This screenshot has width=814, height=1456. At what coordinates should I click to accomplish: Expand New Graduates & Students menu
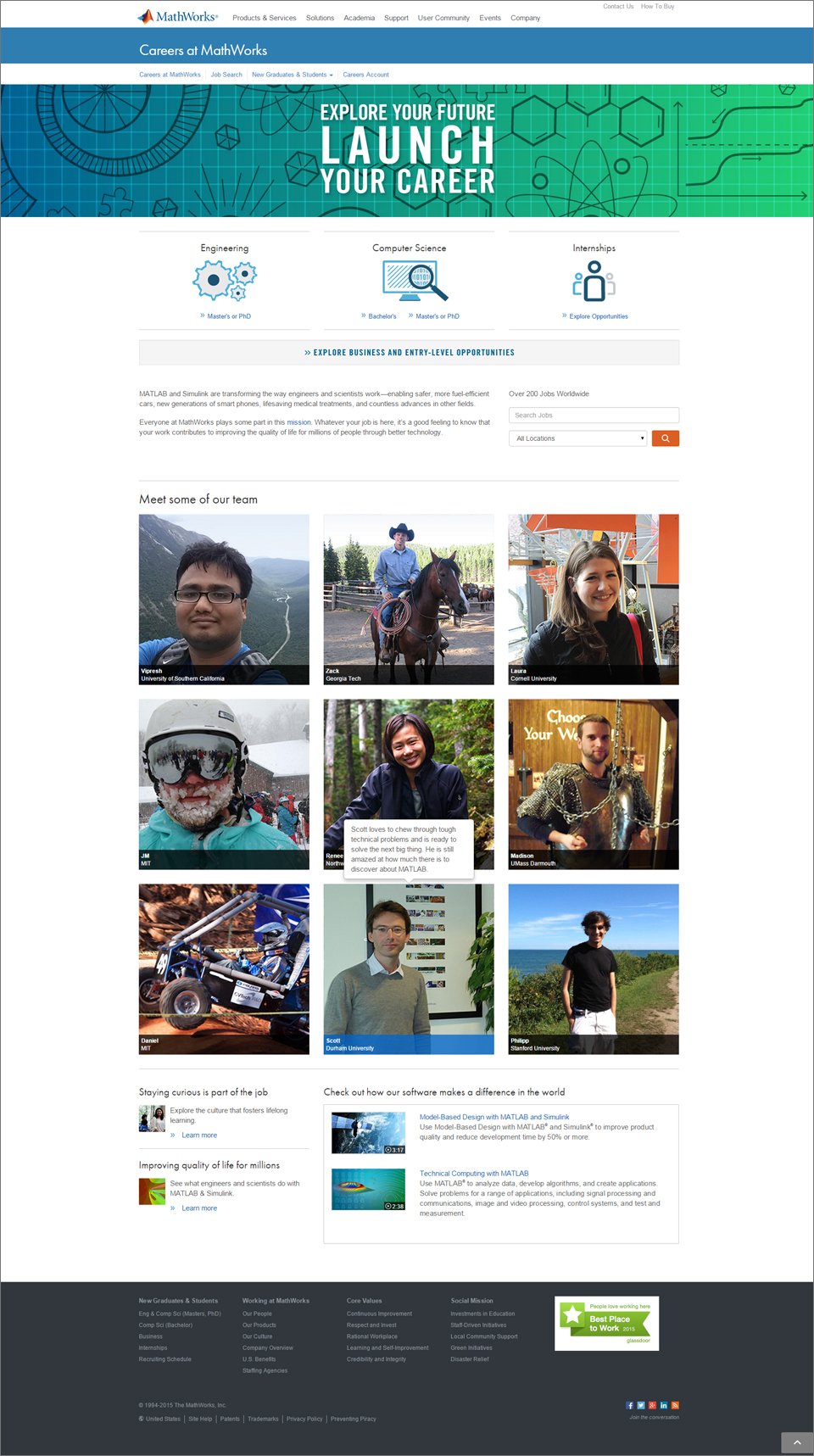pos(293,75)
